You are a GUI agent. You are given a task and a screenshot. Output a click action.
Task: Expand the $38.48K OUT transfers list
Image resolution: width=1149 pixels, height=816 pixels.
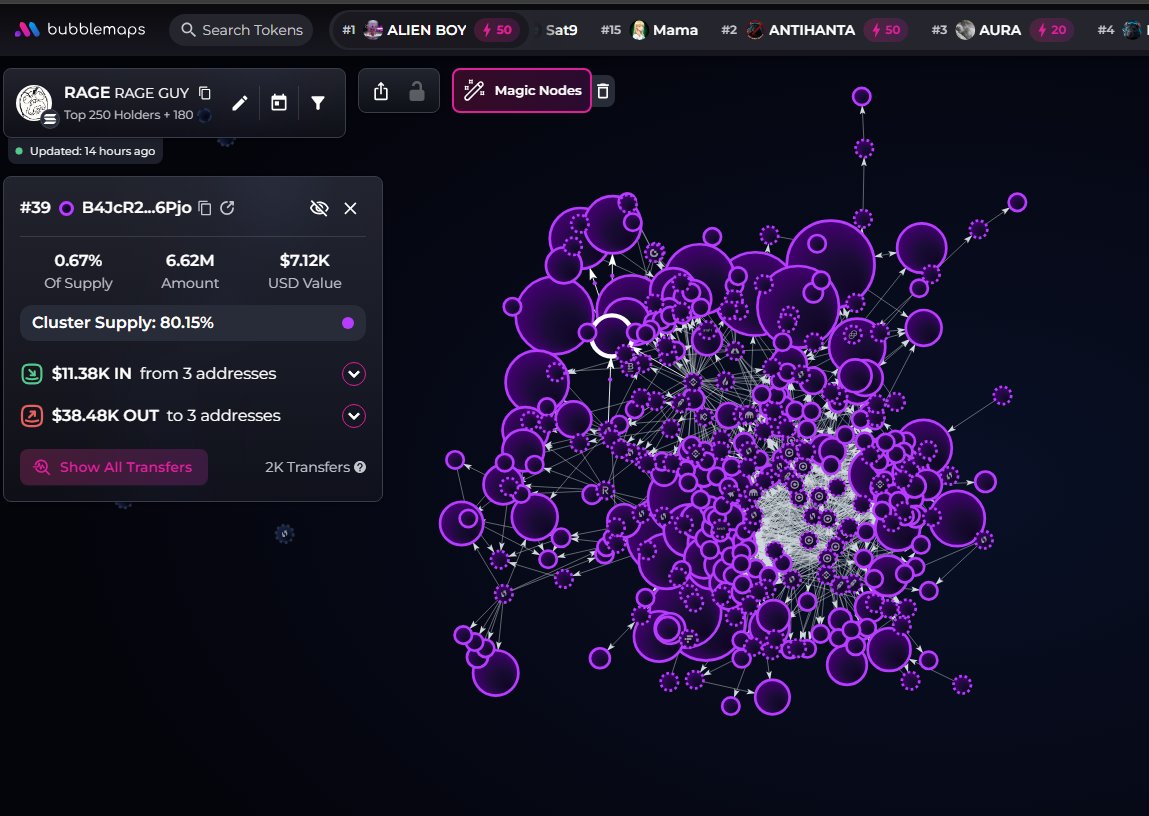coord(354,416)
